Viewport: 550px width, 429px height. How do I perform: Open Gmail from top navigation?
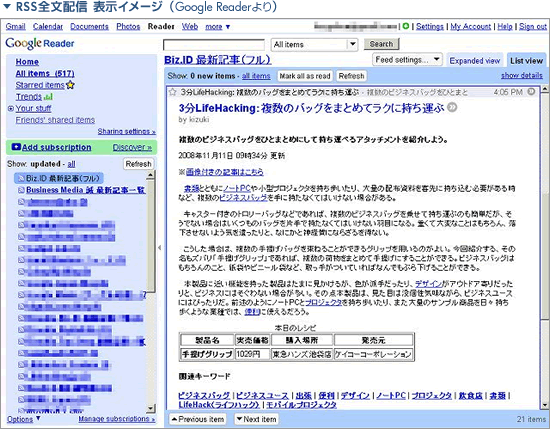tap(15, 27)
